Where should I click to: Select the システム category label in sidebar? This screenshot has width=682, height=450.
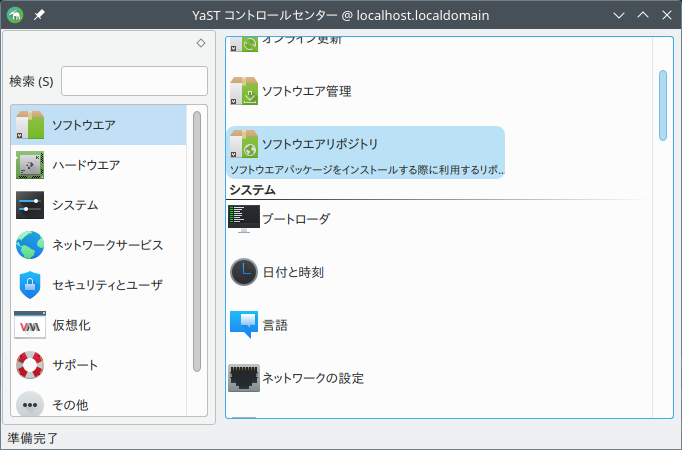point(75,205)
